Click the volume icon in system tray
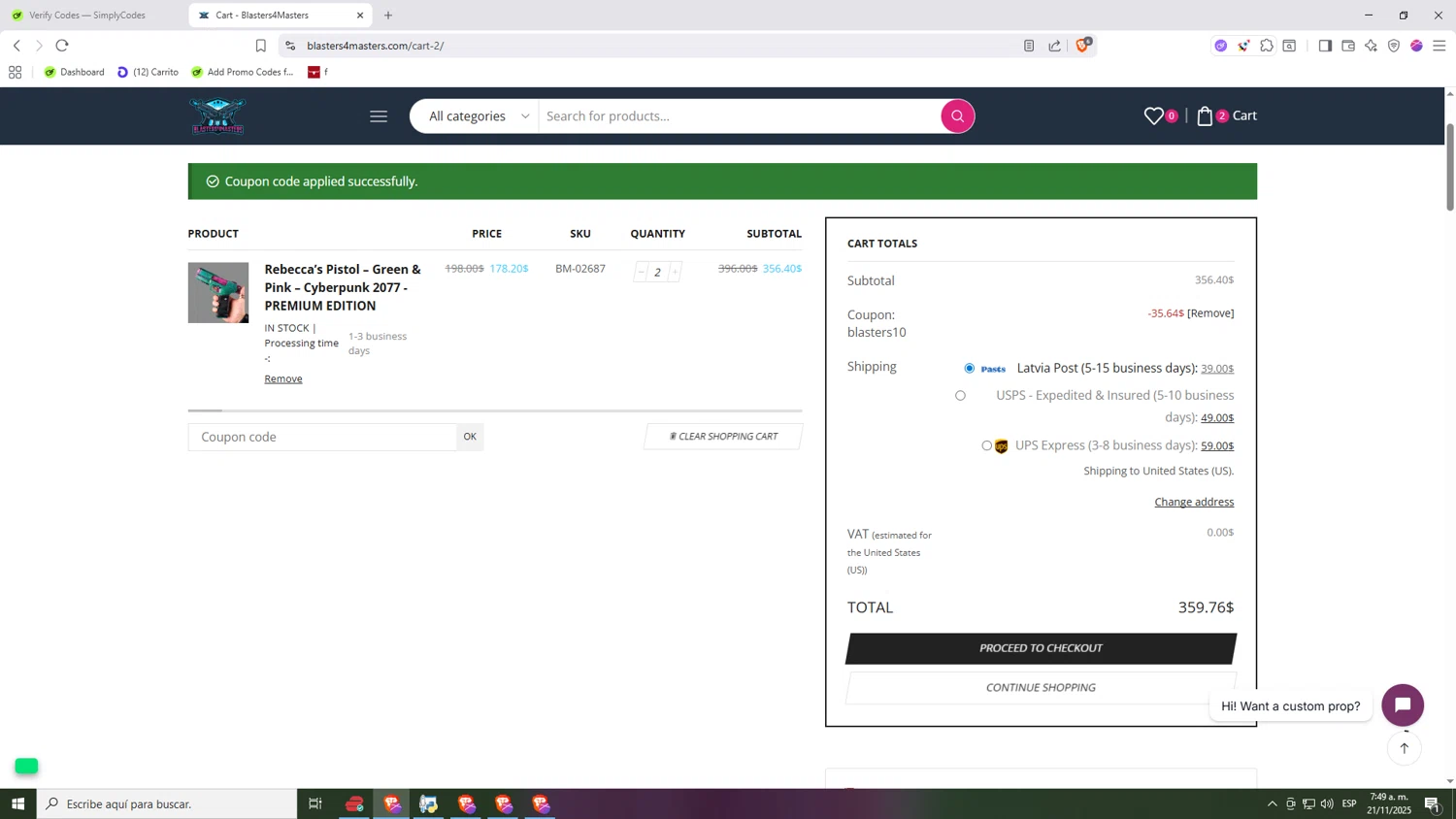Viewport: 1456px width, 819px height. 1327,803
